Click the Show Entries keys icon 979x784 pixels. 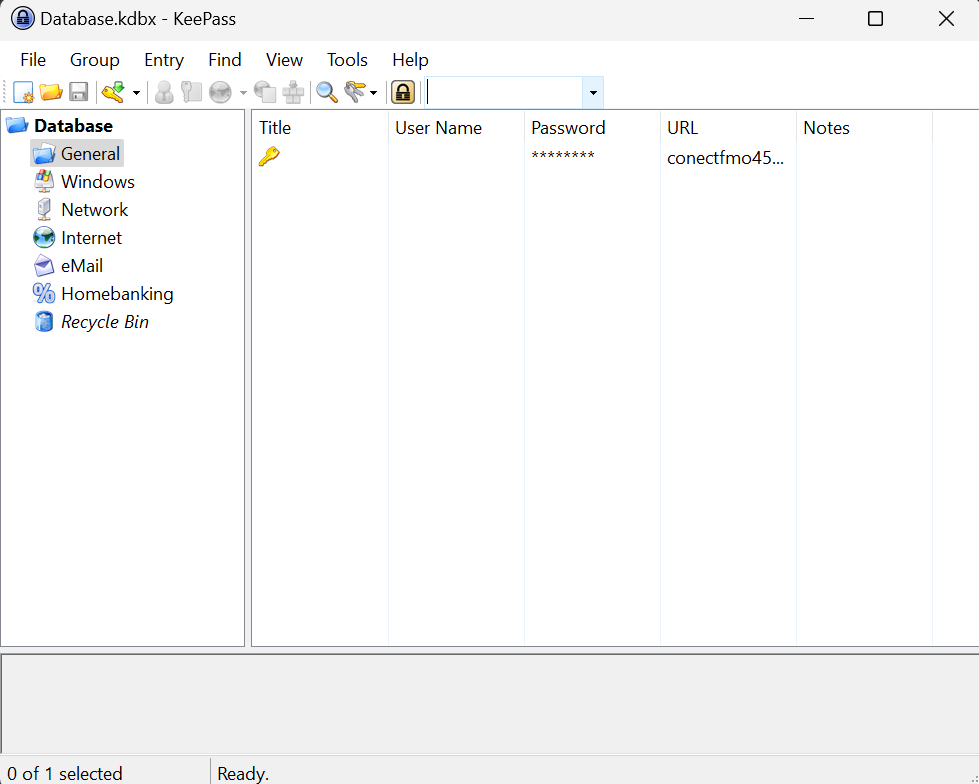tap(355, 93)
